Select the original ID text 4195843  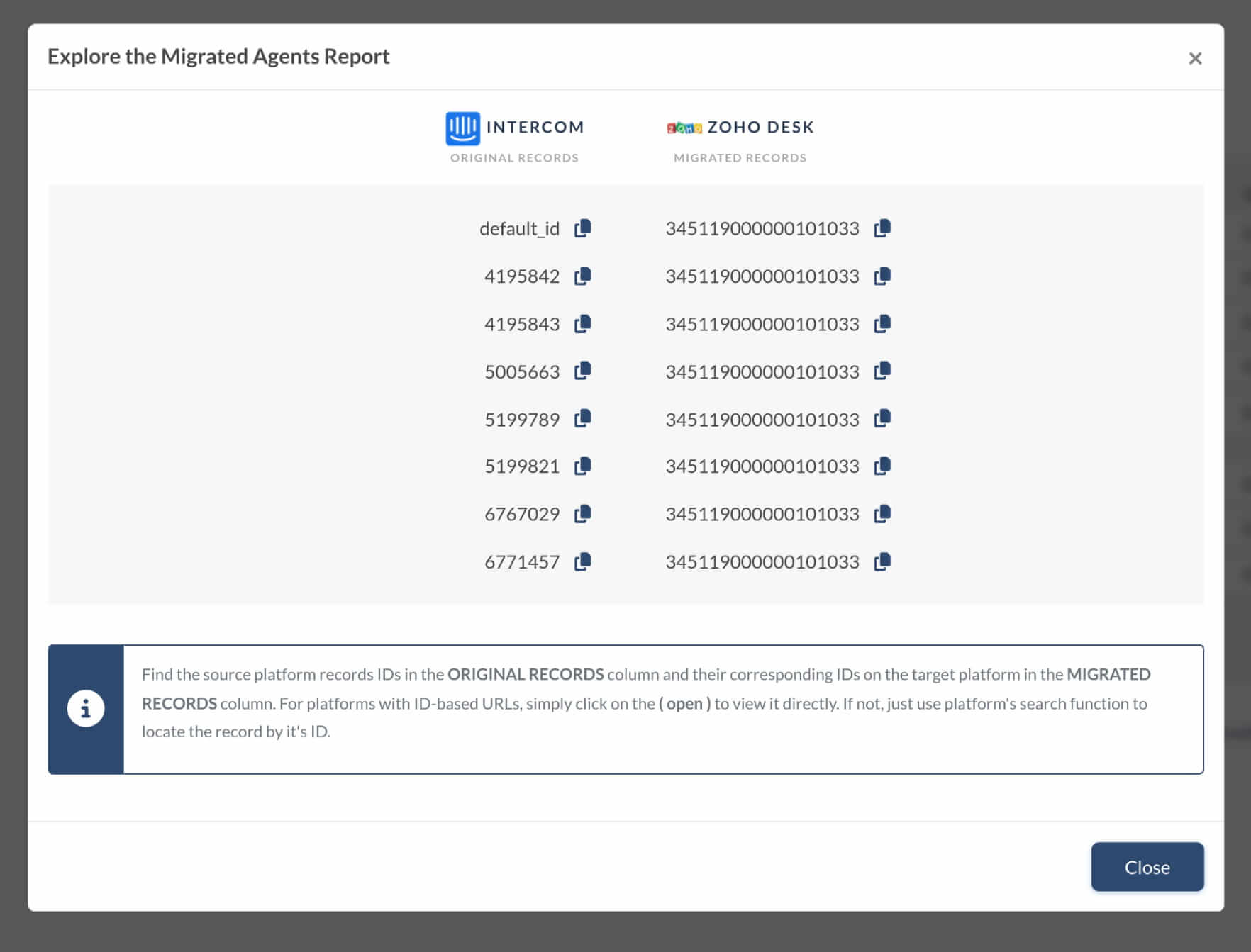coord(522,324)
